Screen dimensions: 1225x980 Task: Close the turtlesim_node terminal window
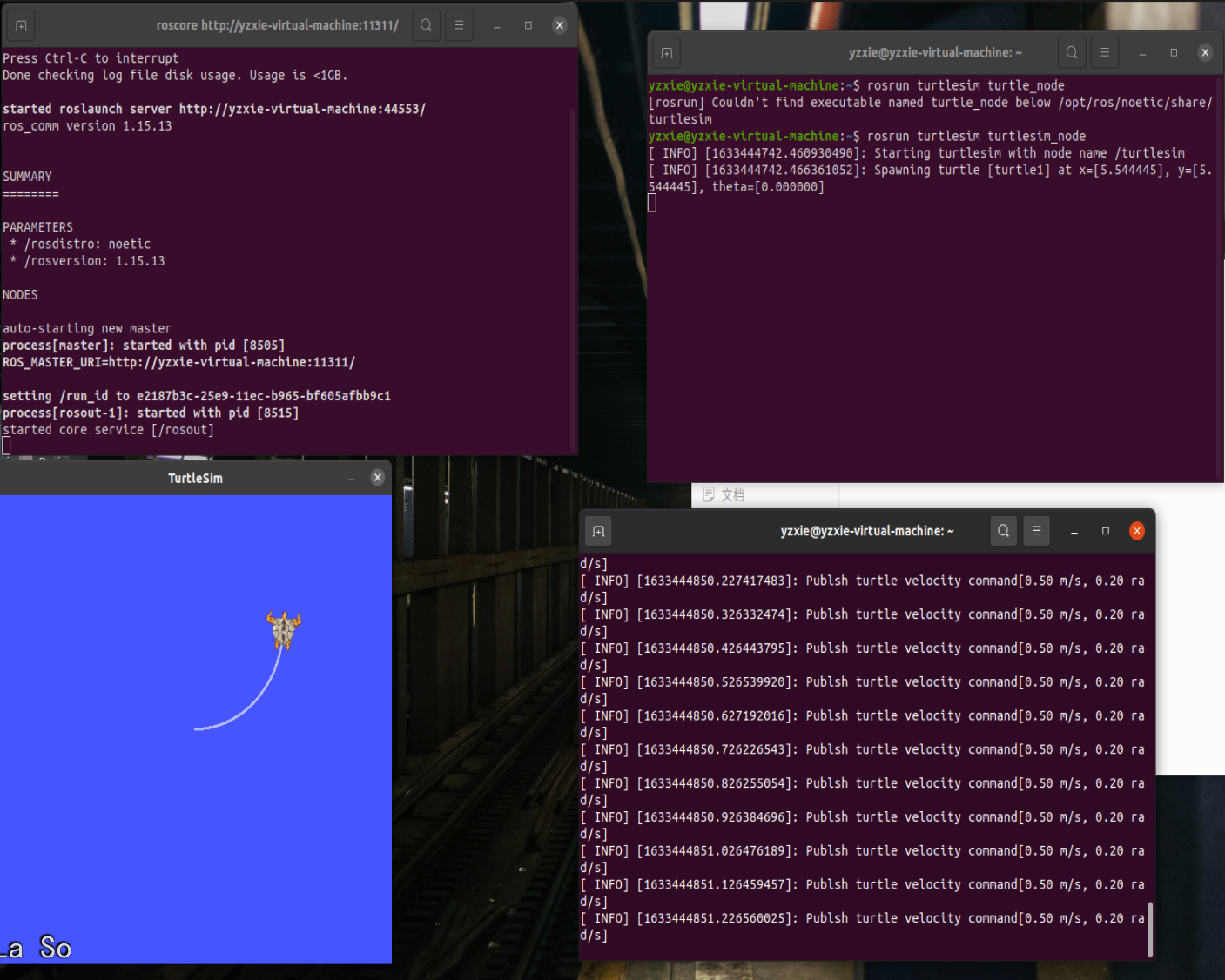point(1205,53)
